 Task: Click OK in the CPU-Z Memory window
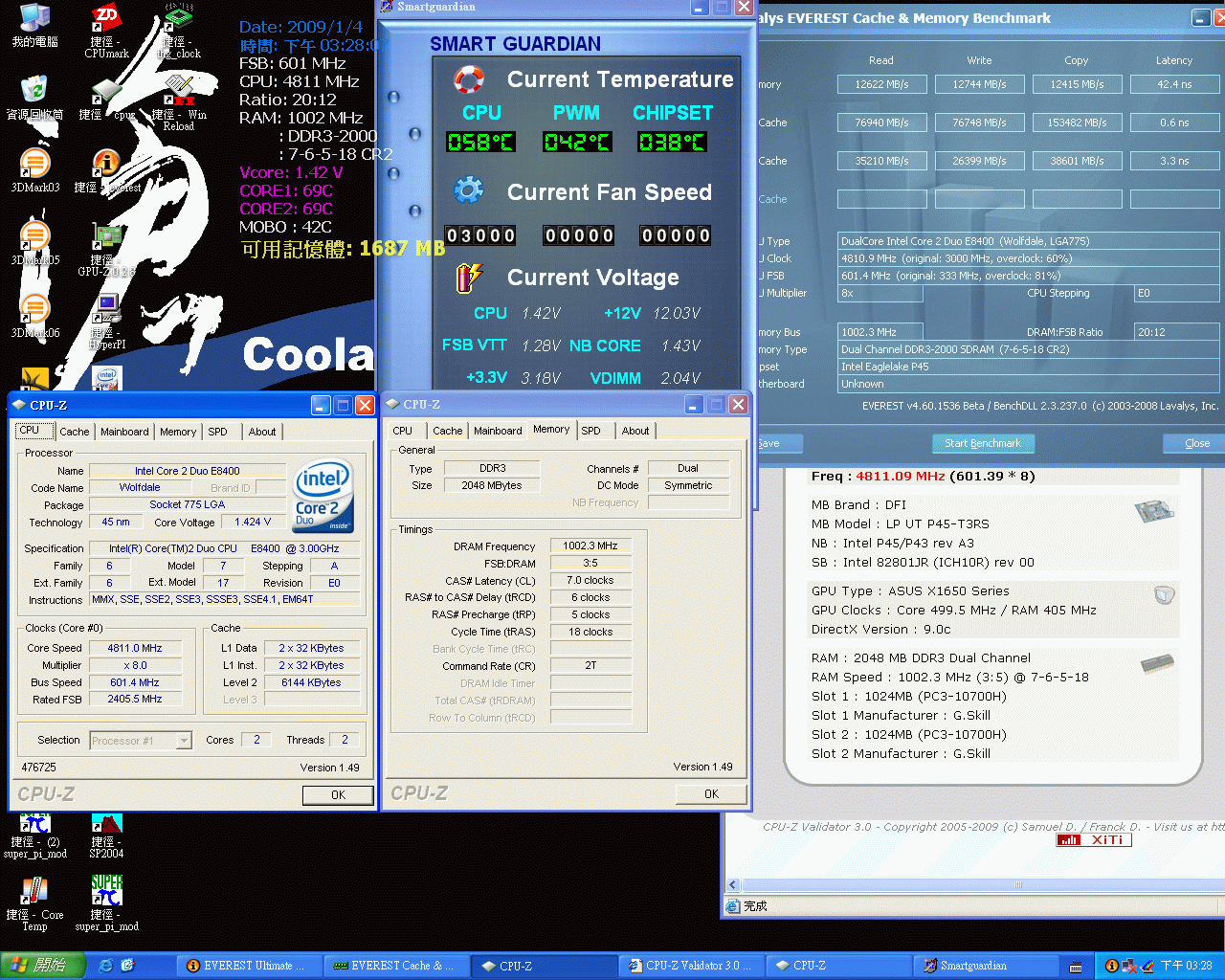tap(711, 793)
